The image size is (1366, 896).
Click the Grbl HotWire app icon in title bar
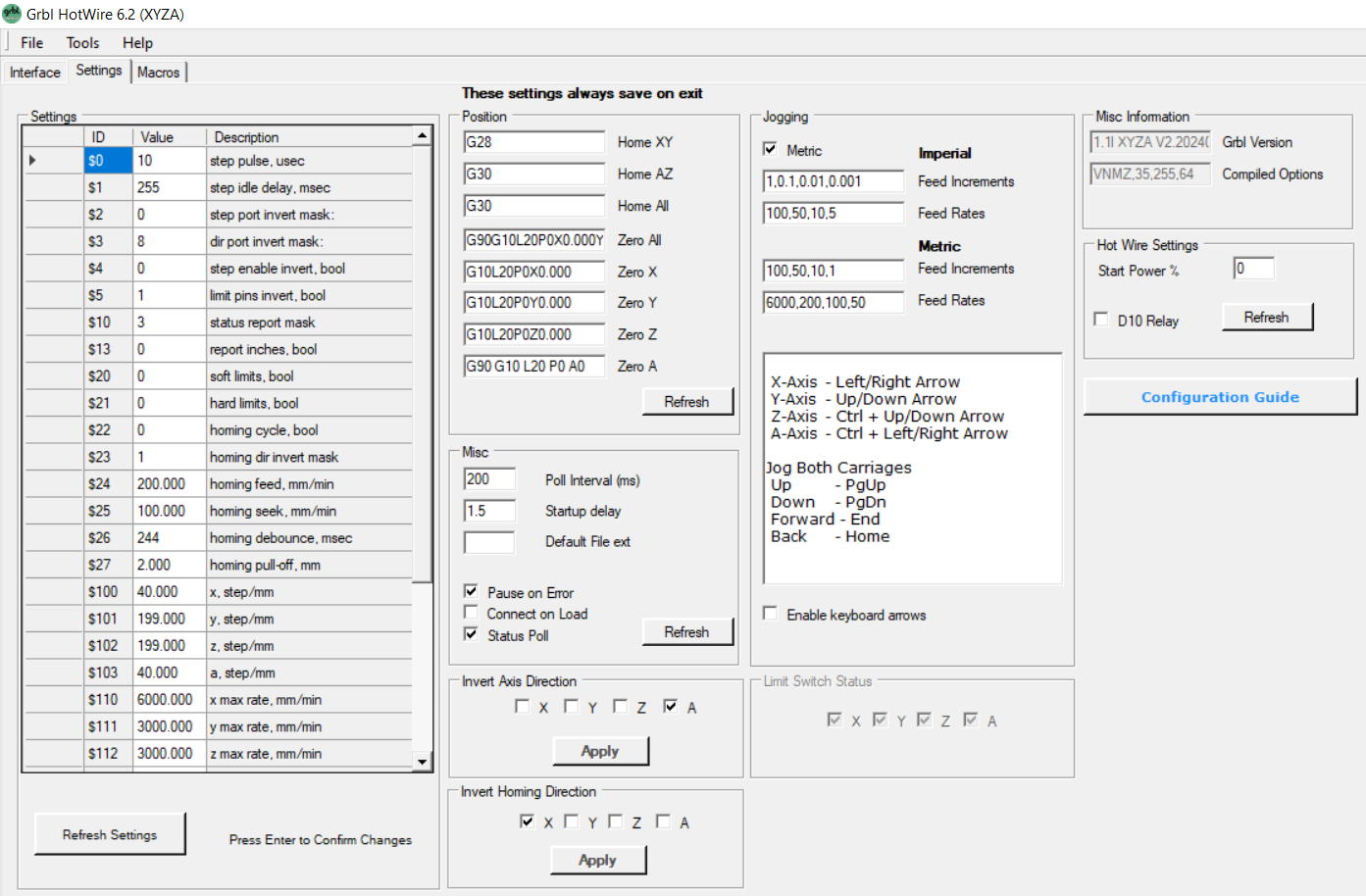pyautogui.click(x=12, y=14)
